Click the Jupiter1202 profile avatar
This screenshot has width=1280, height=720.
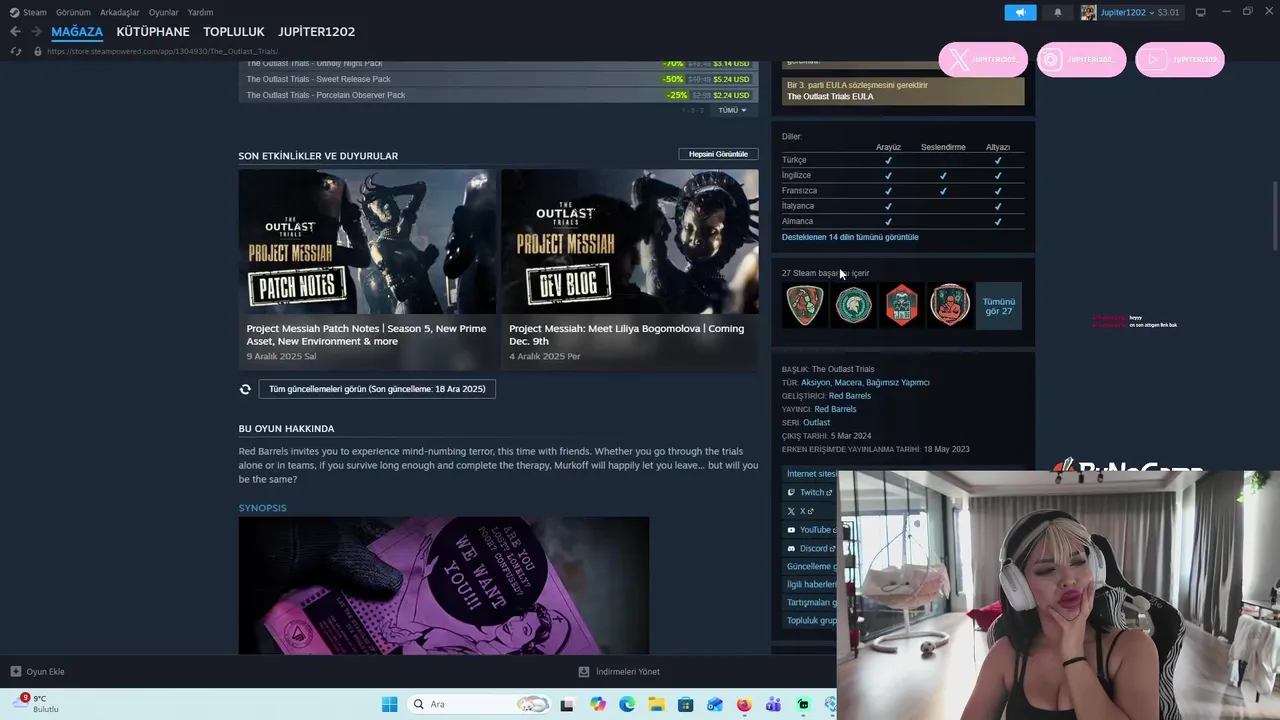tap(1088, 12)
